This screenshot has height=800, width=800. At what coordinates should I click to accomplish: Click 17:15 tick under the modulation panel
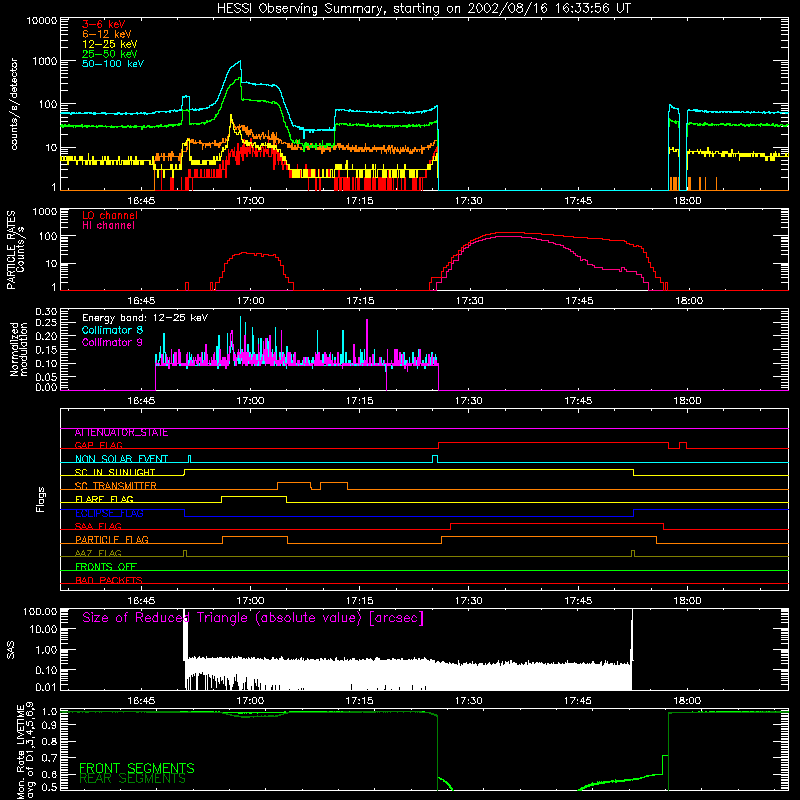[360, 401]
